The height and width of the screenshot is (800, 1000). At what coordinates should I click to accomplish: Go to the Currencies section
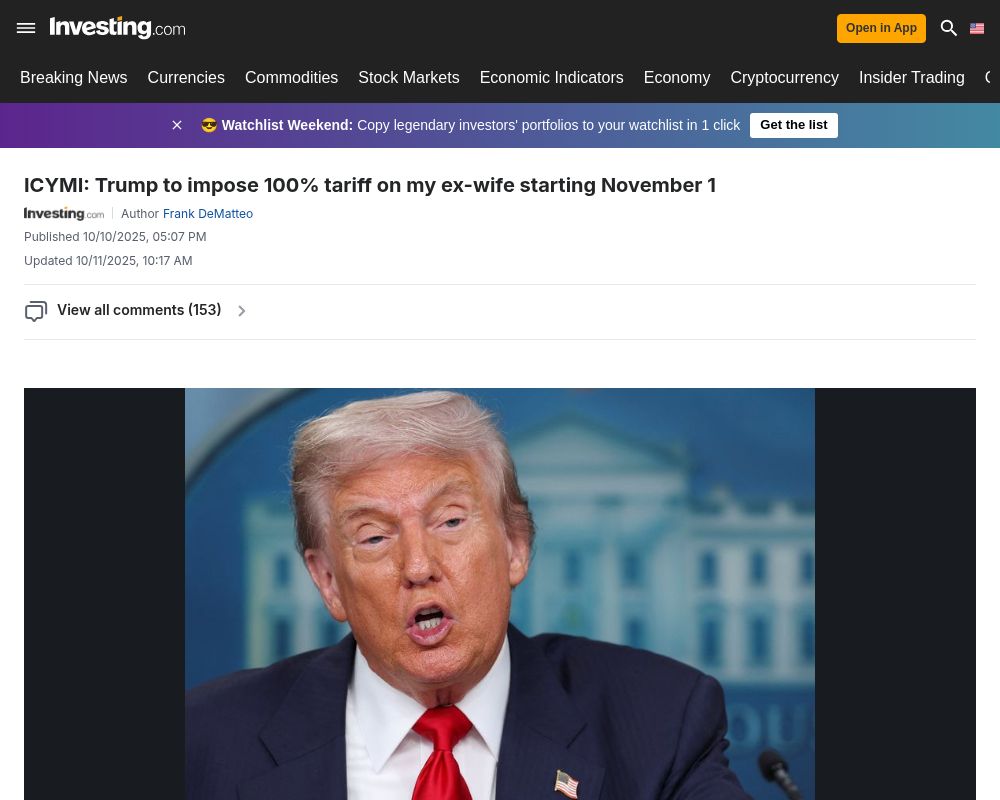pyautogui.click(x=186, y=77)
